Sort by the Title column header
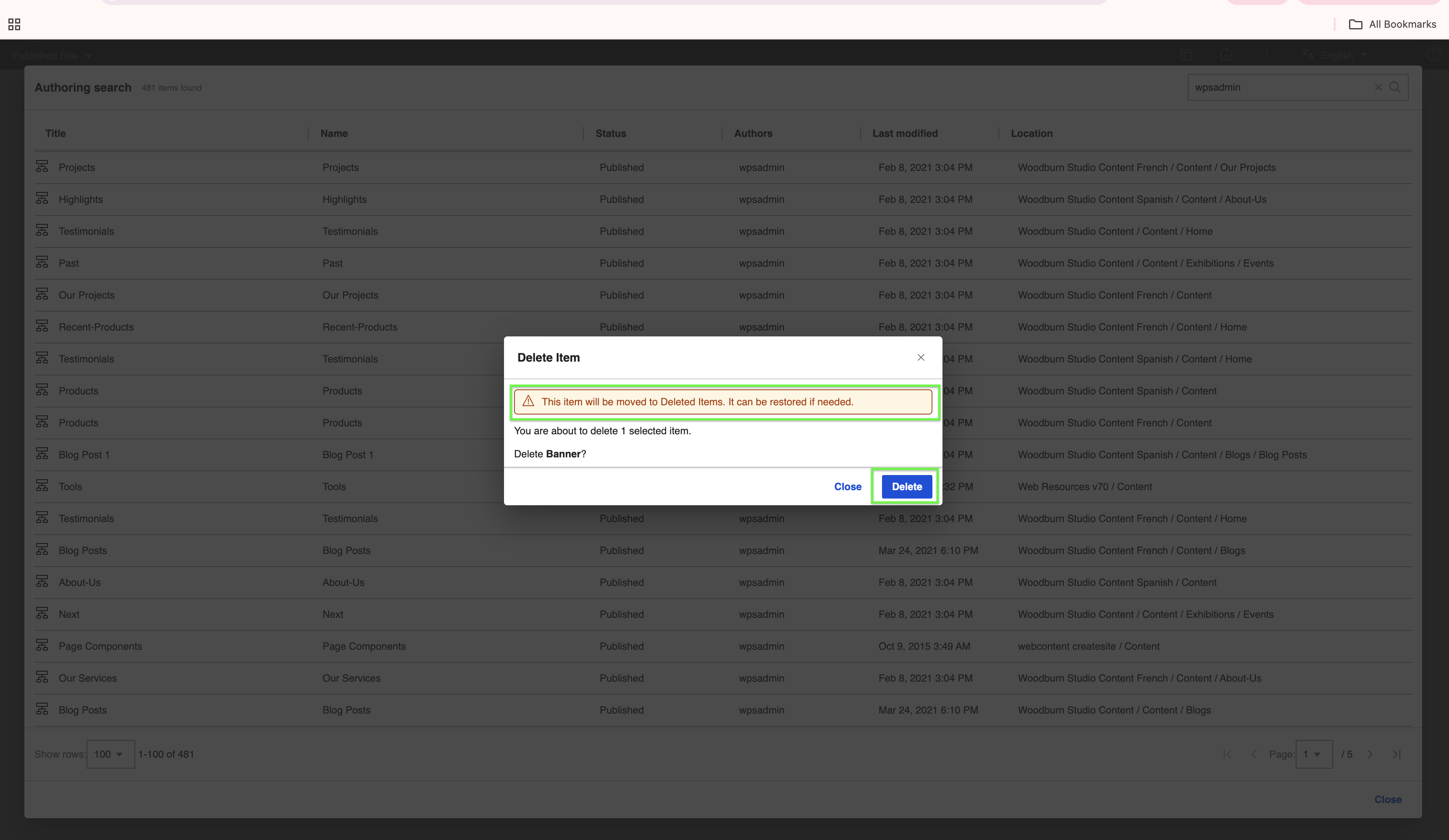 tap(55, 134)
